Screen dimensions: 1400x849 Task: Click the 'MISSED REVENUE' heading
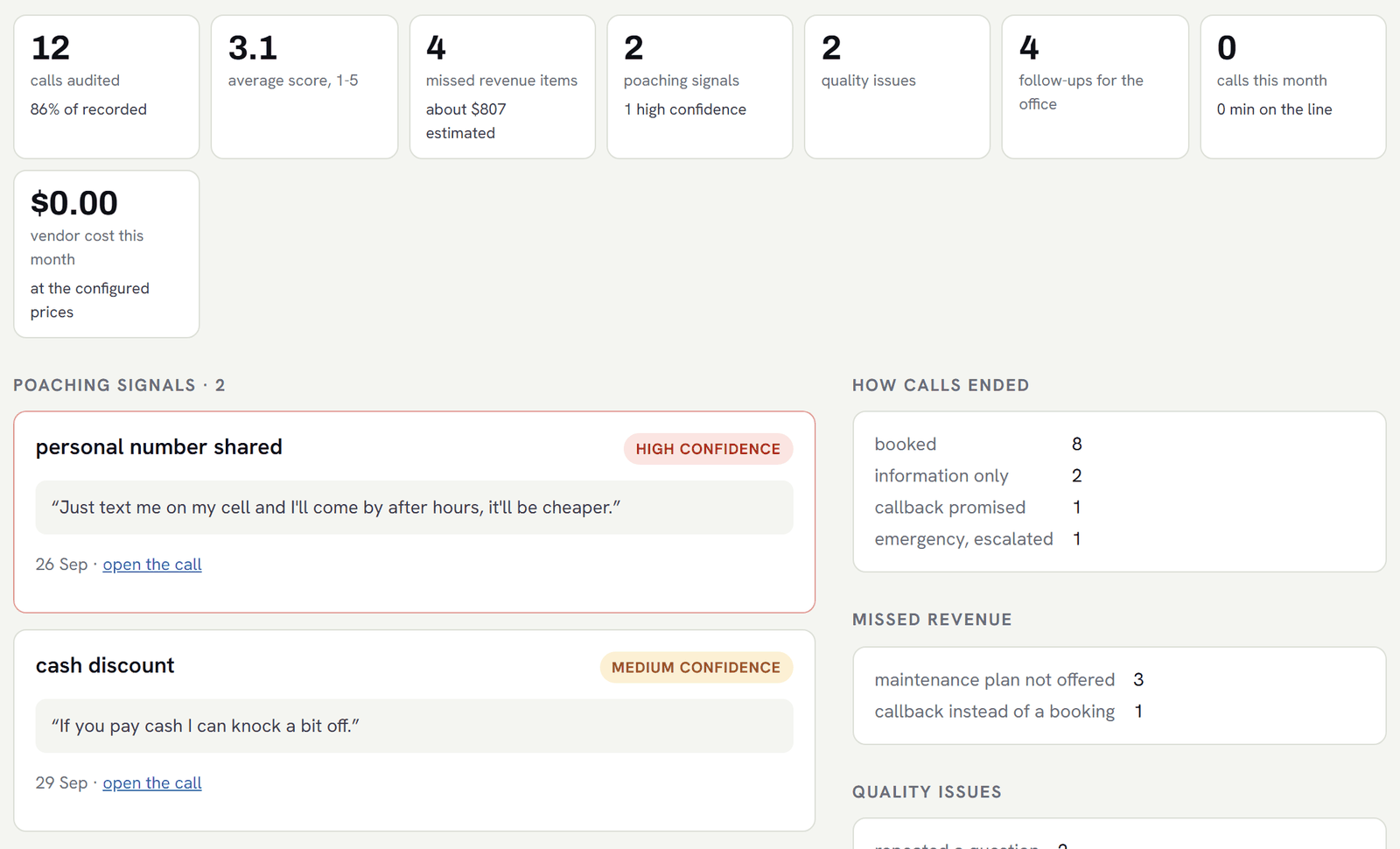tap(932, 620)
